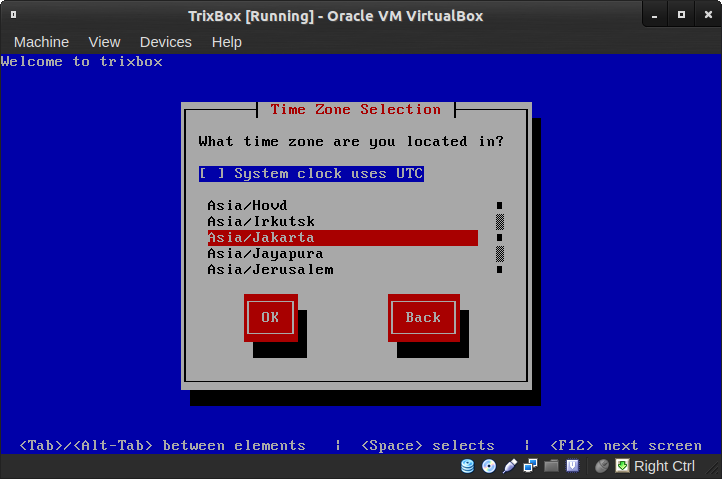722x479 pixels.
Task: Click the hard disk activity icon
Action: [467, 466]
